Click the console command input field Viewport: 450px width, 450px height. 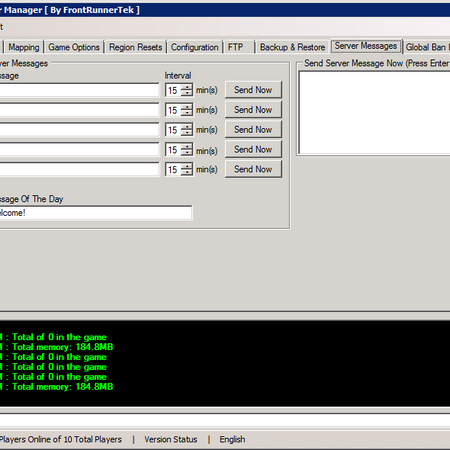tap(225, 420)
